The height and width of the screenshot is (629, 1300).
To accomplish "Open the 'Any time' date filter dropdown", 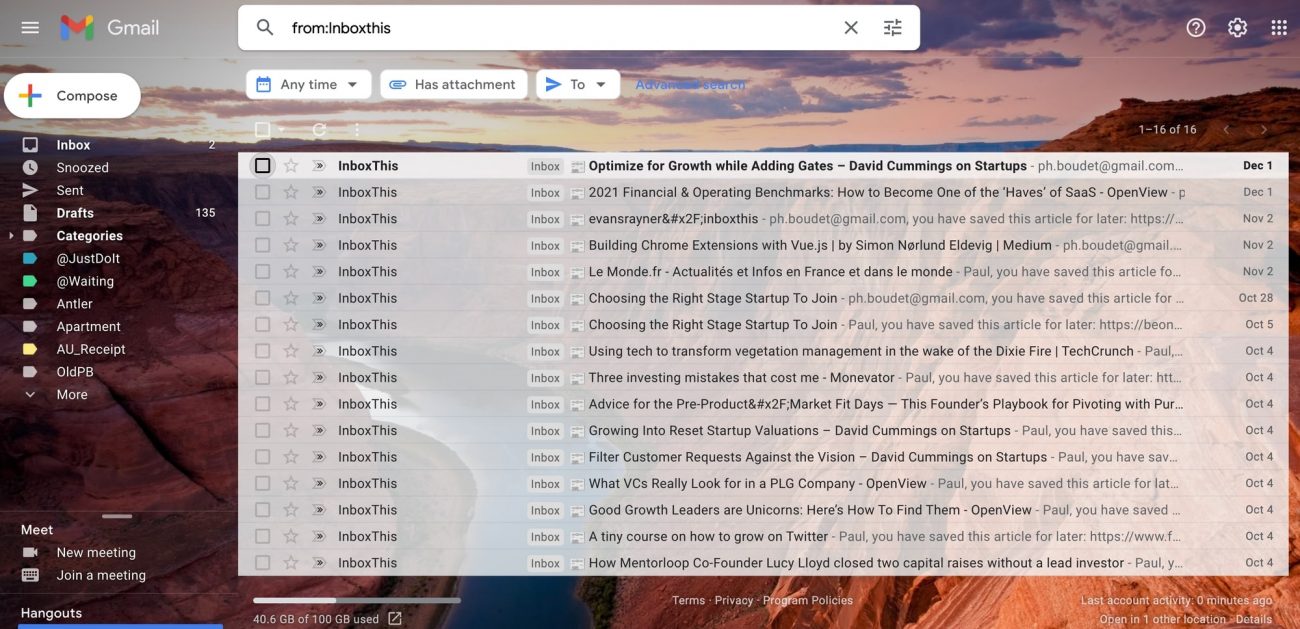I will coord(308,85).
